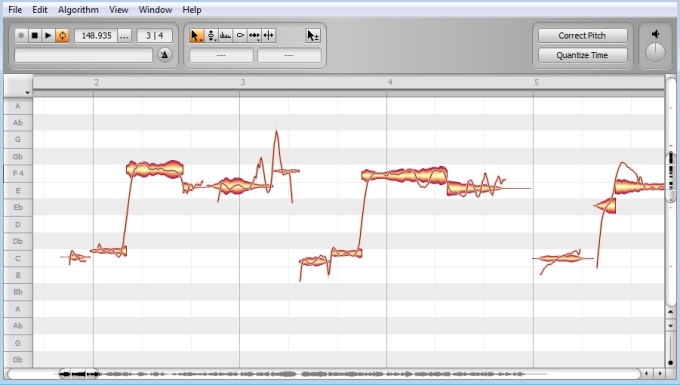Screen dimensions: 680x385
Task: Stop playback with the Stop button
Action: click(x=35, y=36)
